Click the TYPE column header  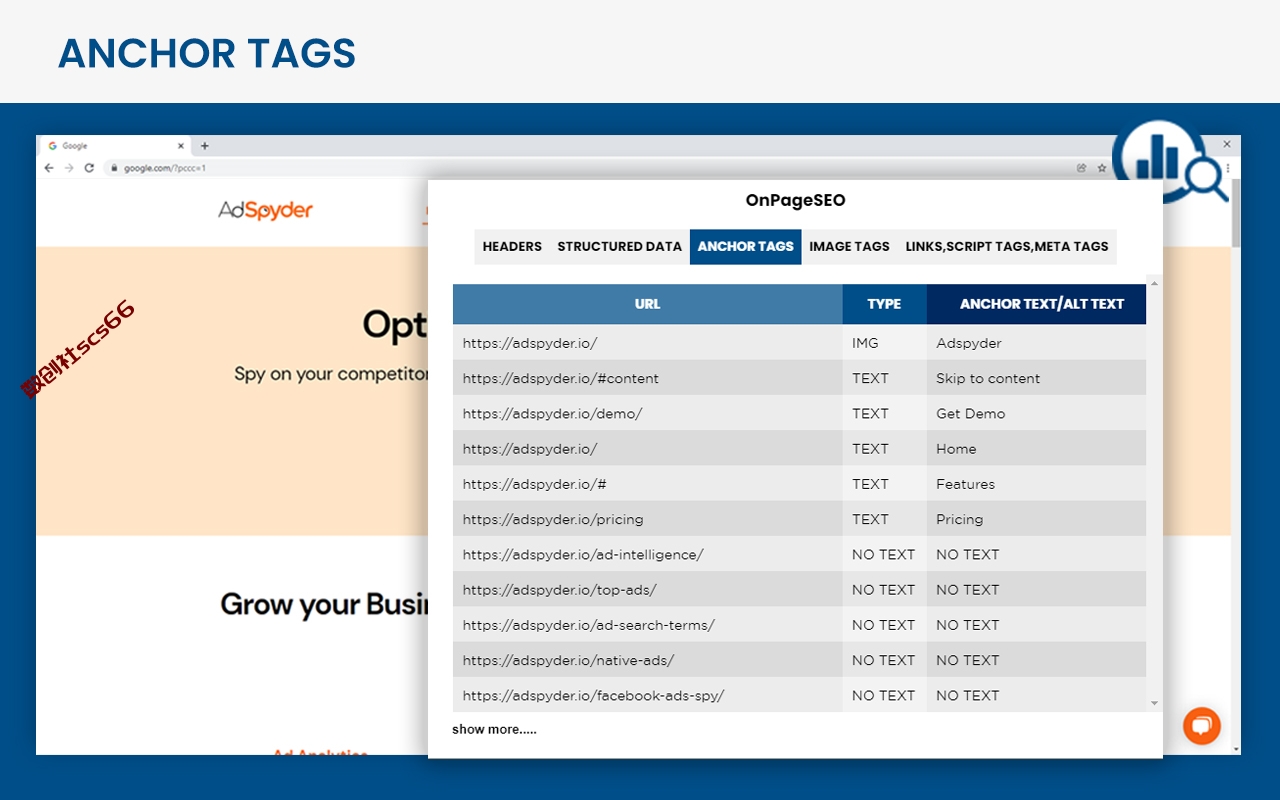coord(884,304)
